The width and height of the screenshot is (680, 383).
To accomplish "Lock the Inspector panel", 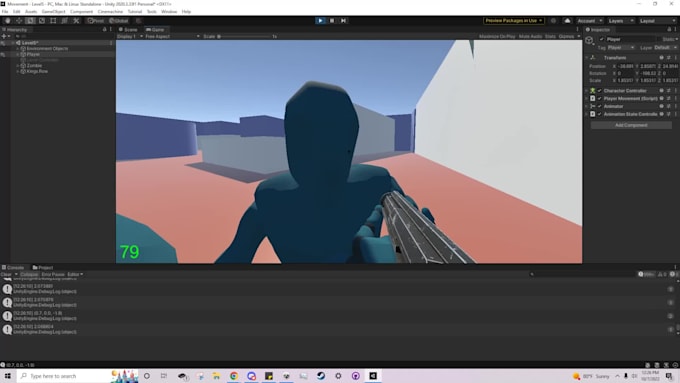I will point(669,29).
